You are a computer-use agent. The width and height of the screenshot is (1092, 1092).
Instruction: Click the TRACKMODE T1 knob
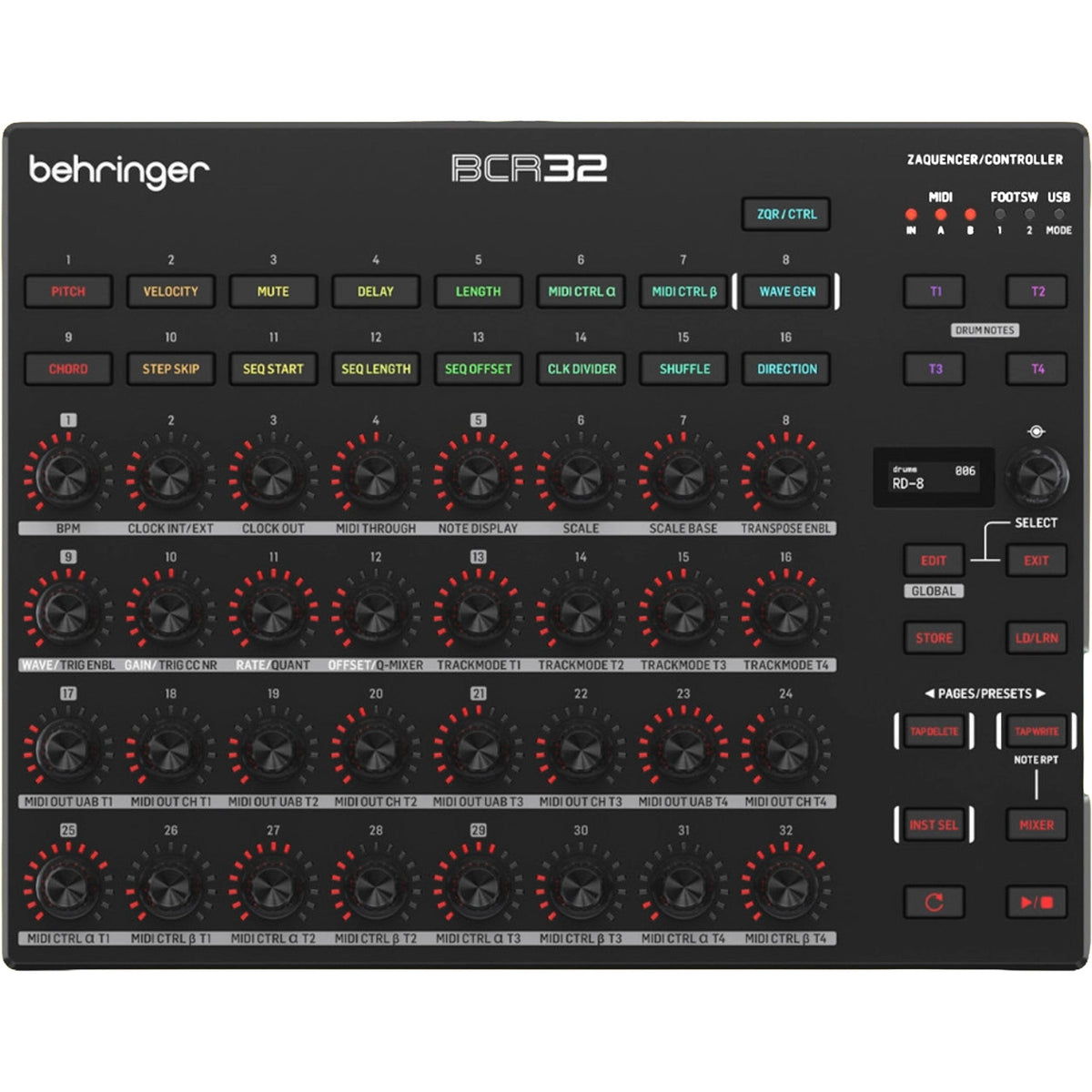pyautogui.click(x=478, y=612)
